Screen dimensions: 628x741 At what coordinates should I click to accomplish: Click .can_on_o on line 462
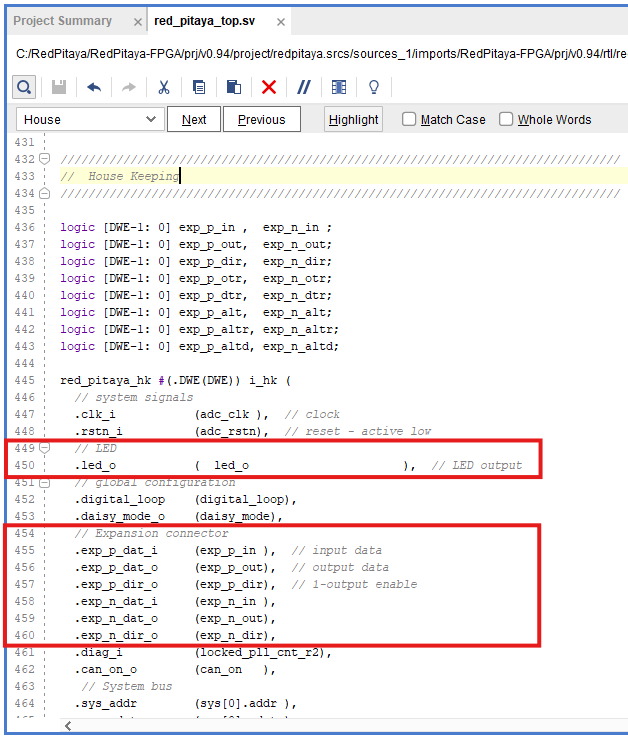pyautogui.click(x=105, y=670)
